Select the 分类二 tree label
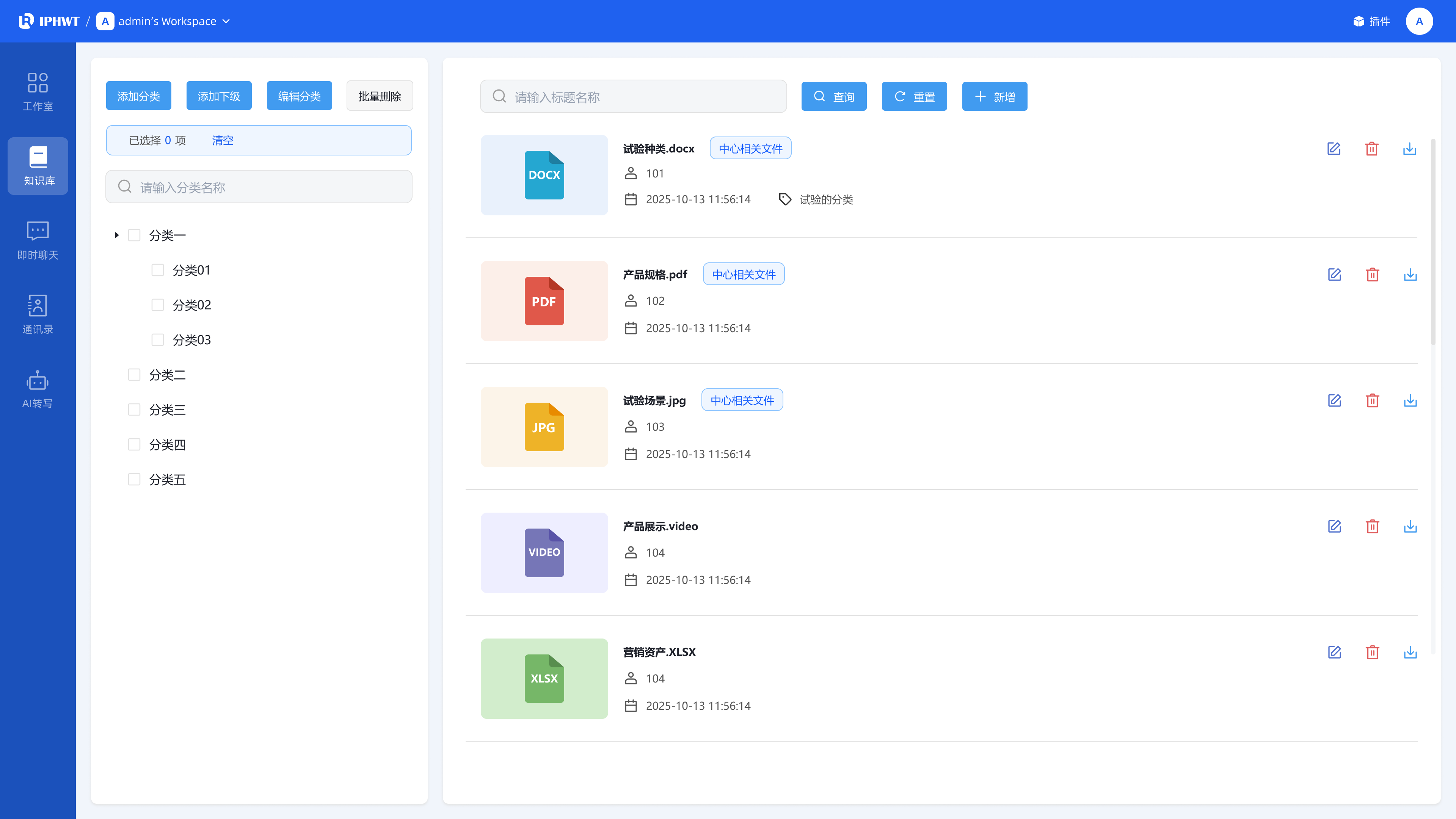The image size is (1456, 819). pos(167,375)
